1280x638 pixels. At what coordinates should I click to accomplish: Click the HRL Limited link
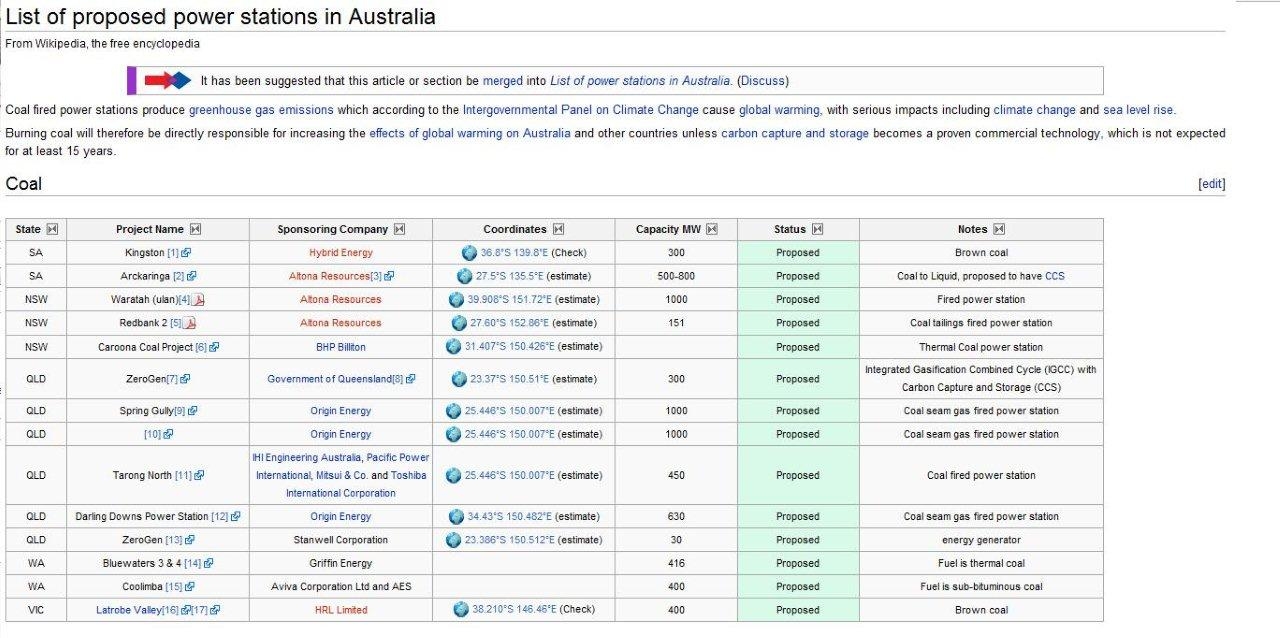tap(341, 610)
